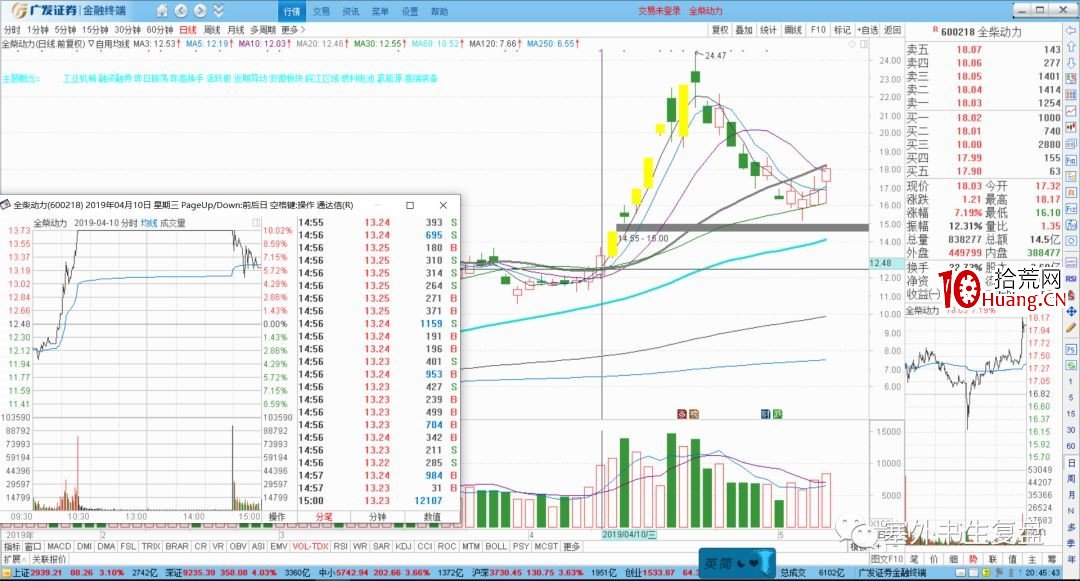Expand 更多 period options
The width and height of the screenshot is (1080, 581).
[293, 30]
